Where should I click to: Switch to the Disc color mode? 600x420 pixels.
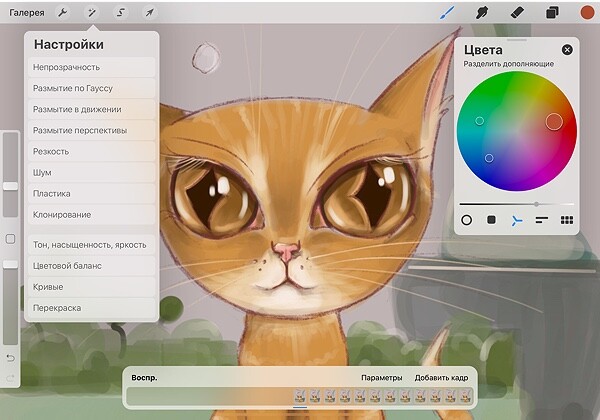(x=466, y=220)
